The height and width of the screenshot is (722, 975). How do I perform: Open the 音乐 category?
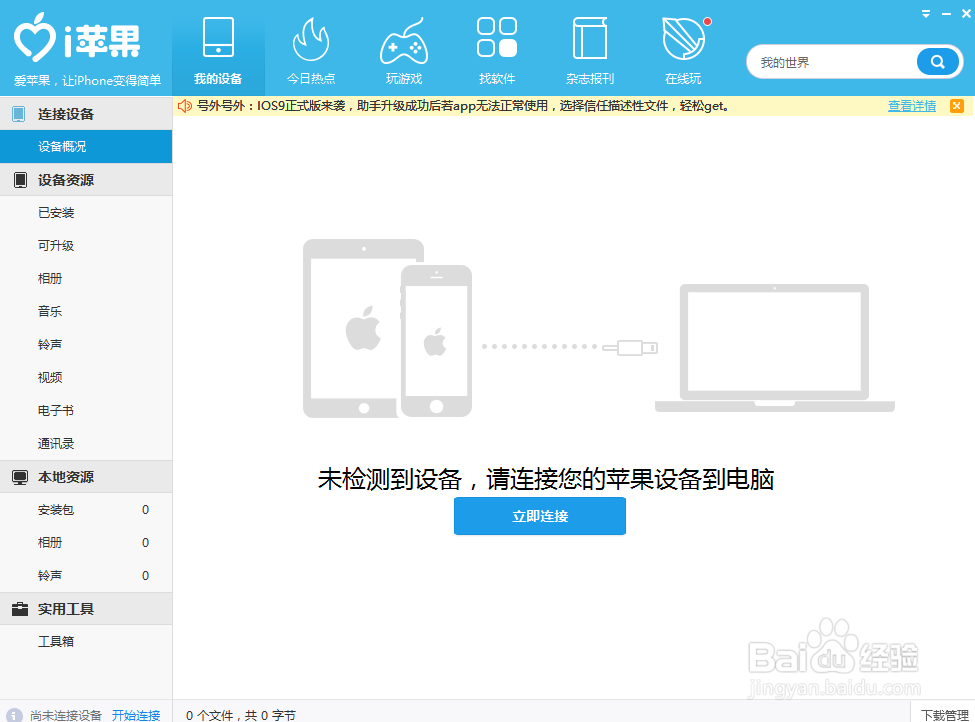pos(50,311)
